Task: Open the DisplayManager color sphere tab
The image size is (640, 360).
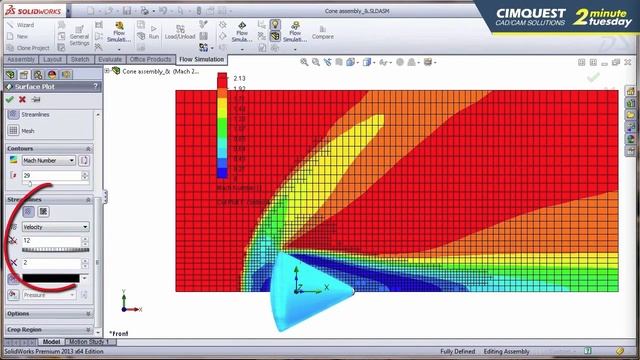Action: (x=52, y=74)
